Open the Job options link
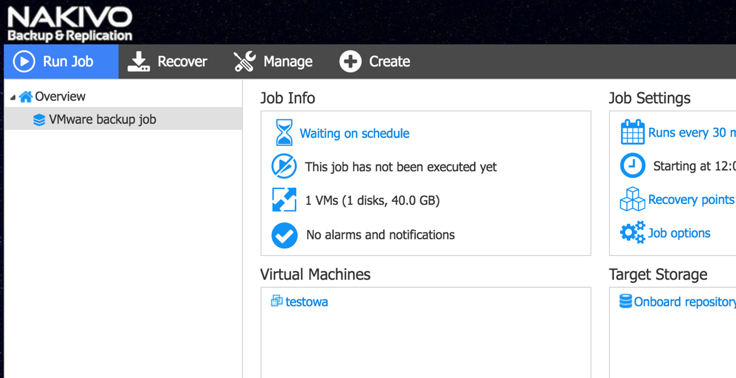736x378 pixels. coord(679,233)
